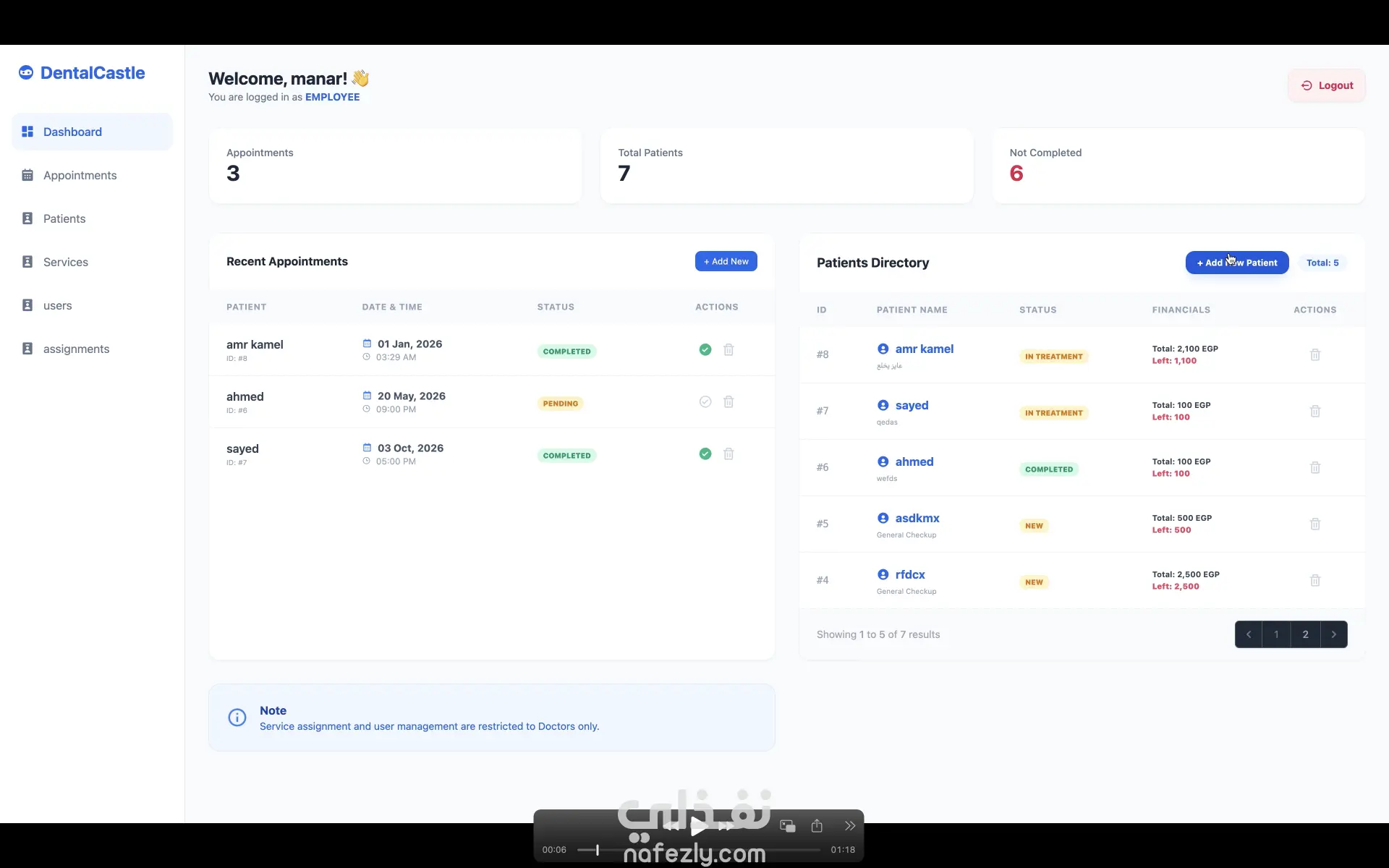Click the video progress scrubber bar
Image resolution: width=1389 pixels, height=868 pixels.
tap(698, 850)
